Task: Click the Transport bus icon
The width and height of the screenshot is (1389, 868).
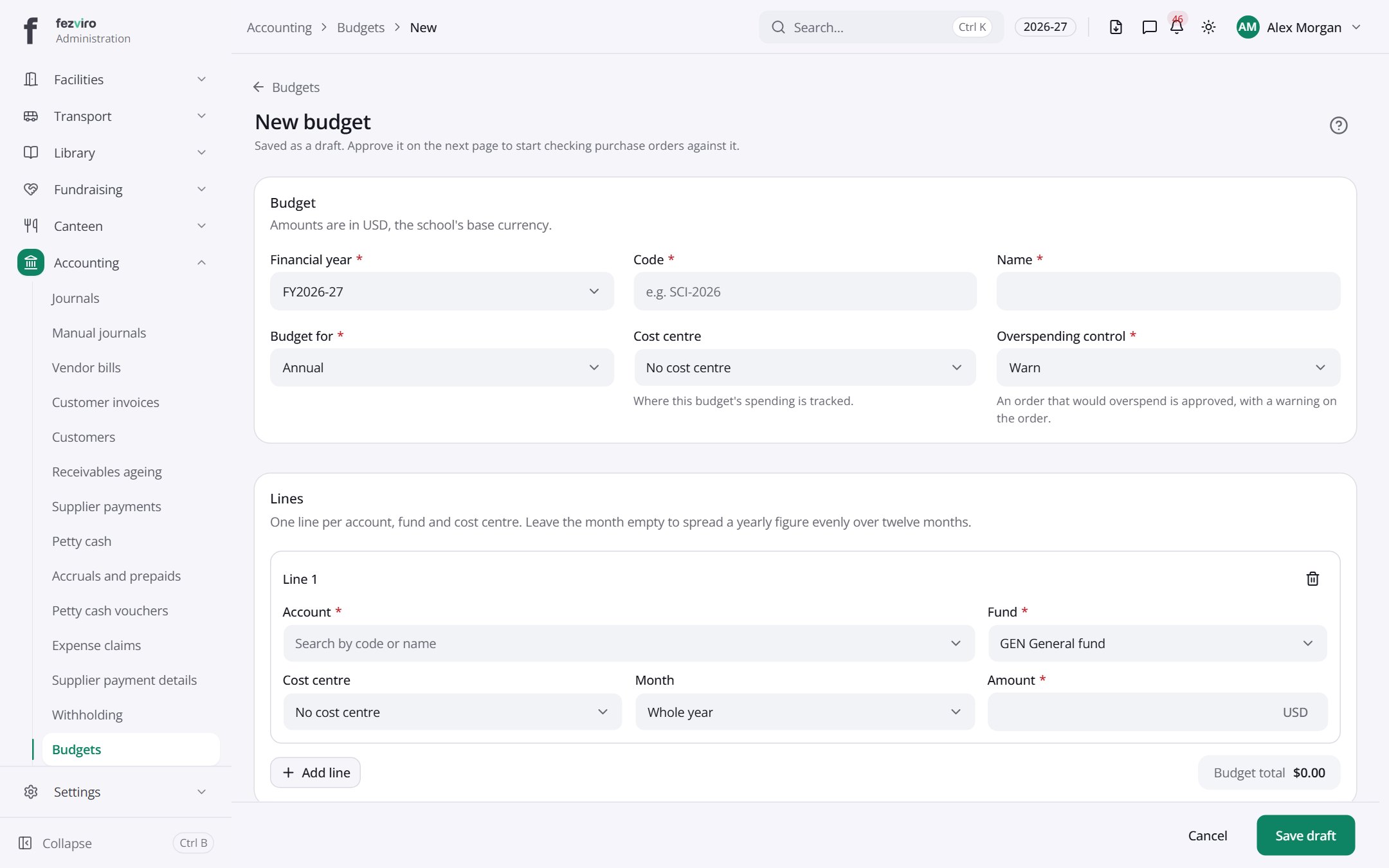Action: click(x=31, y=116)
